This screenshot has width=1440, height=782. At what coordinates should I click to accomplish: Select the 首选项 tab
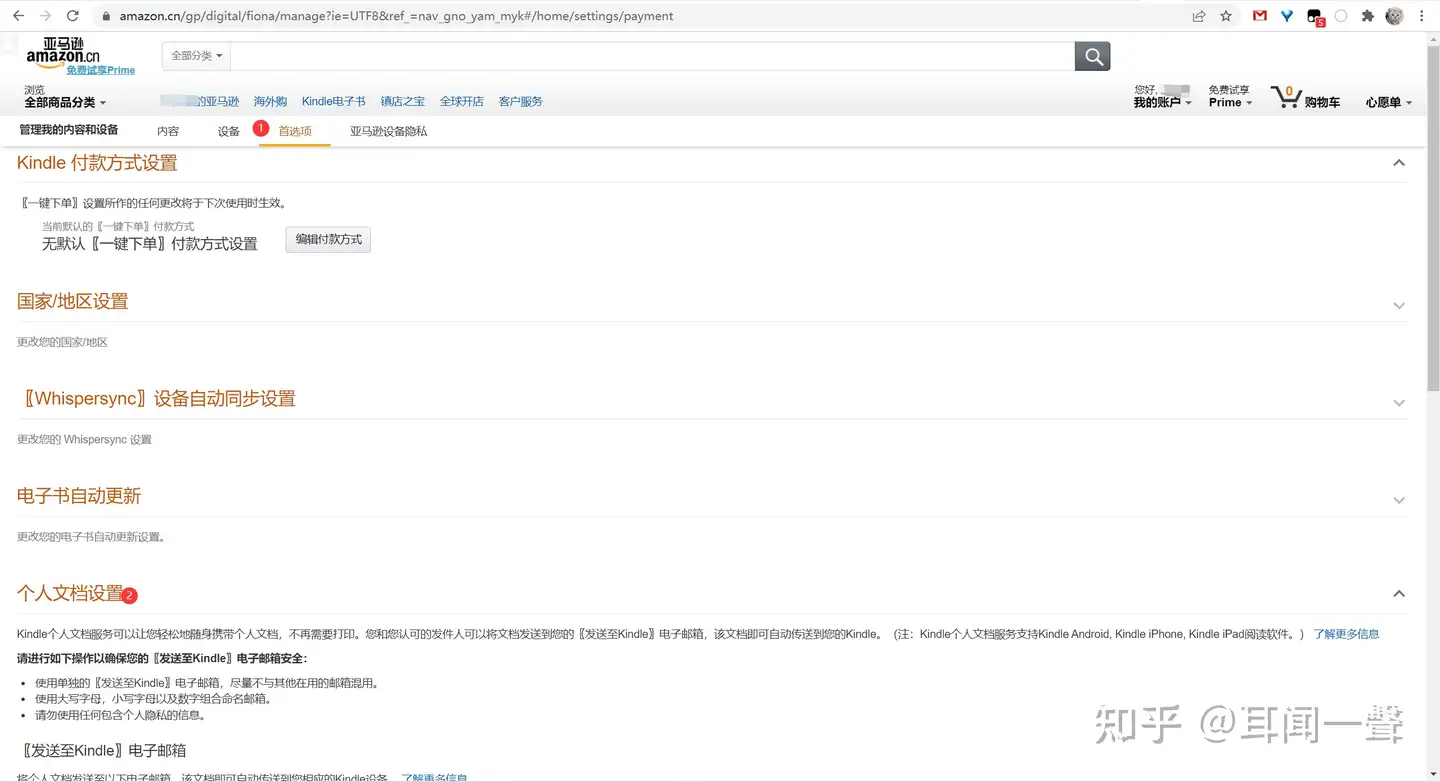pos(295,131)
